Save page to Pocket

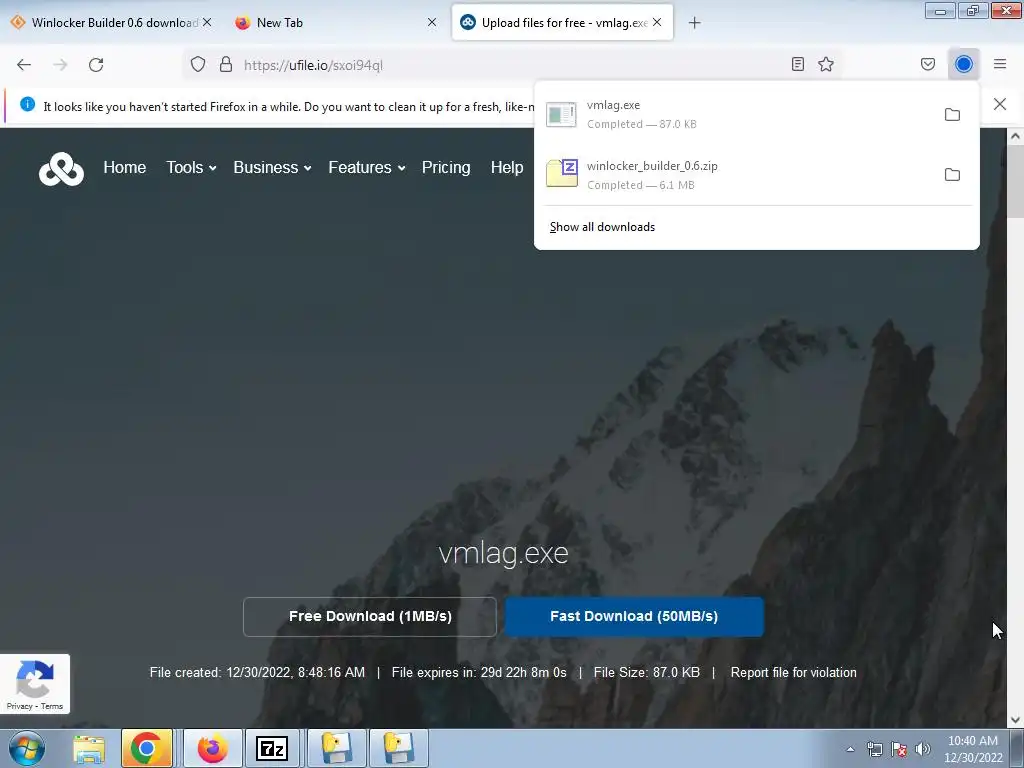(x=928, y=64)
